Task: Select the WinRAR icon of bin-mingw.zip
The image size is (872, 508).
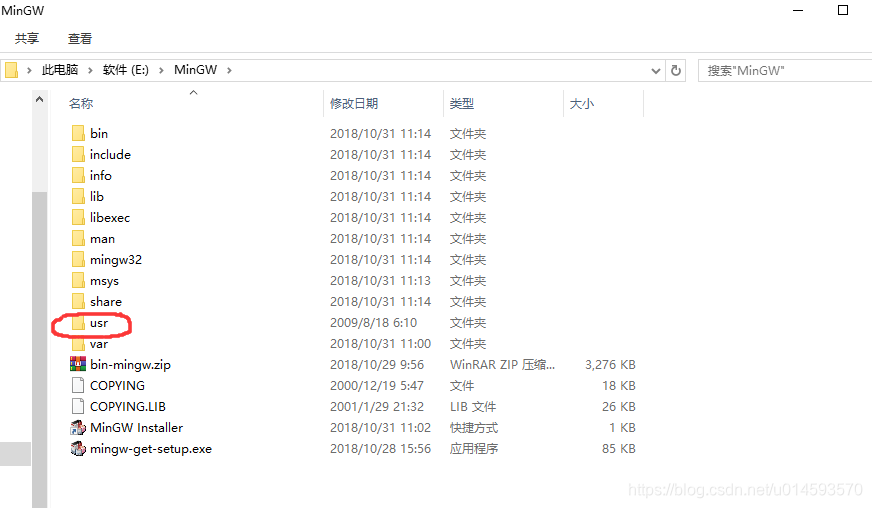Action: tap(78, 364)
